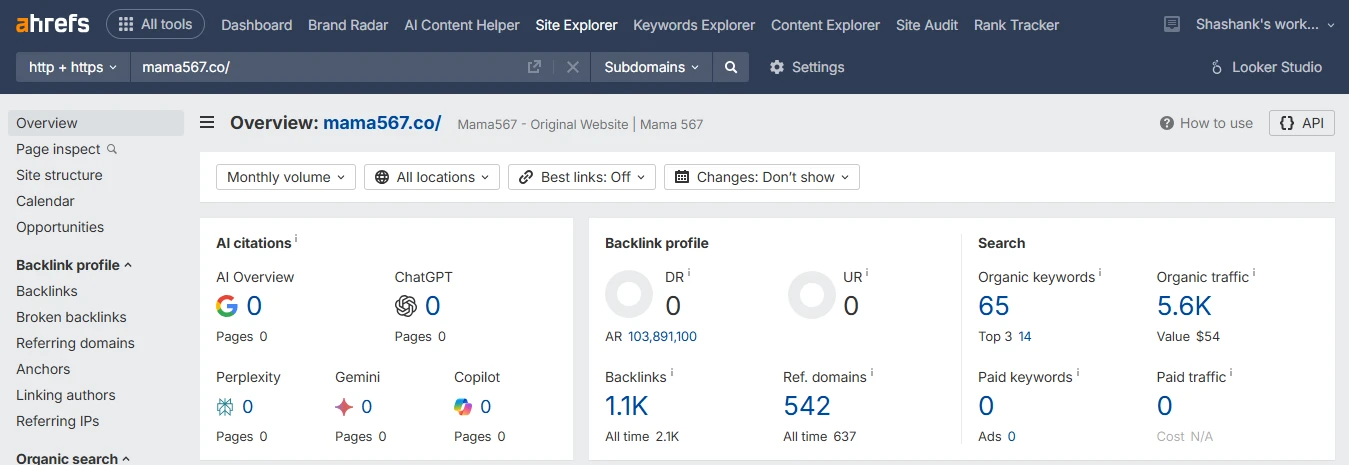Click the Paid keywords value 0
Screen dimensions: 1349x465
click(986, 406)
